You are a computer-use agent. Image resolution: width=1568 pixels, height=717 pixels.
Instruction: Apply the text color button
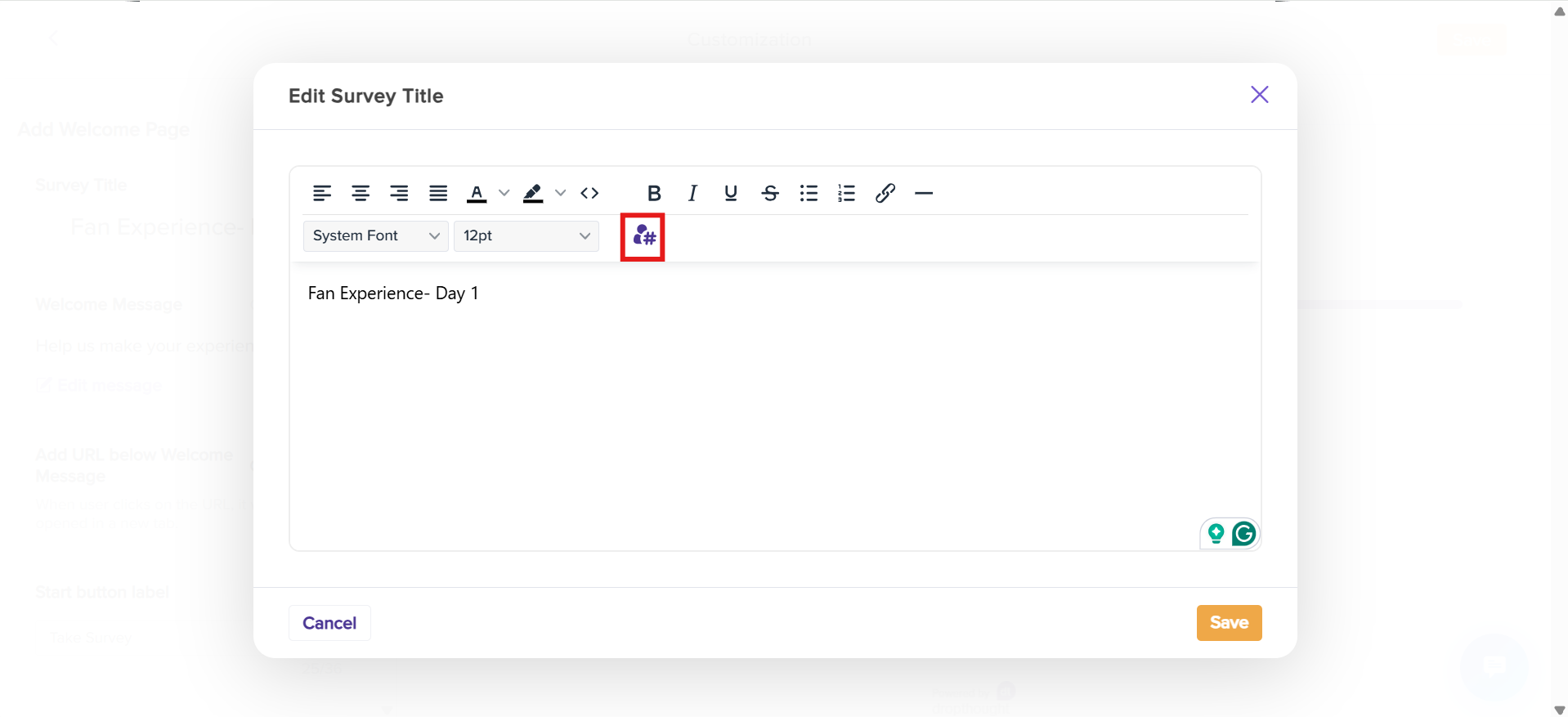click(x=477, y=193)
